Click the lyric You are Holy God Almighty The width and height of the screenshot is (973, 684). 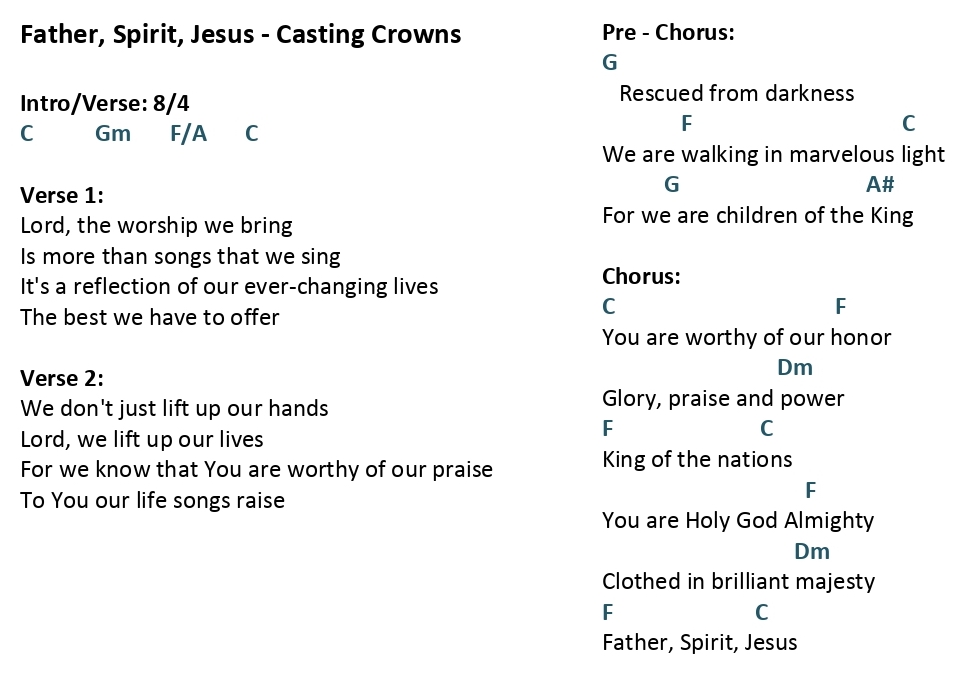pyautogui.click(x=738, y=521)
